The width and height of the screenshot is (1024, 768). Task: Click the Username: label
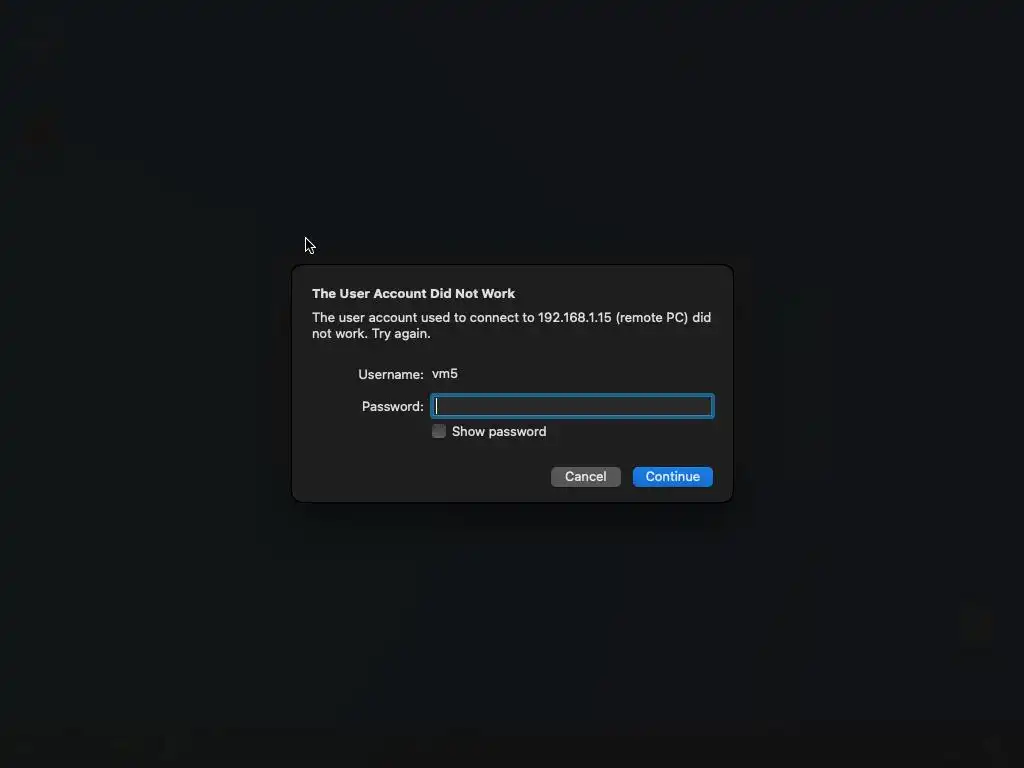(391, 374)
